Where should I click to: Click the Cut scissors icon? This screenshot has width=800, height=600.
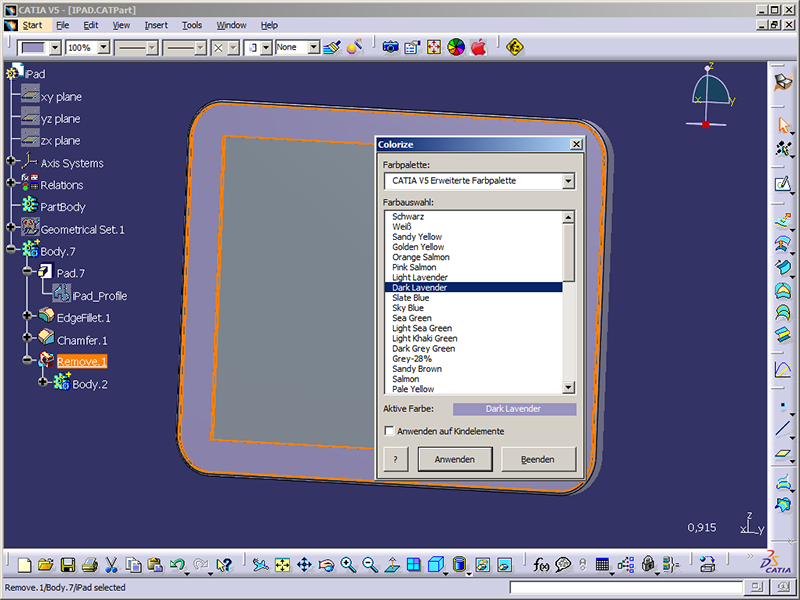pos(111,564)
